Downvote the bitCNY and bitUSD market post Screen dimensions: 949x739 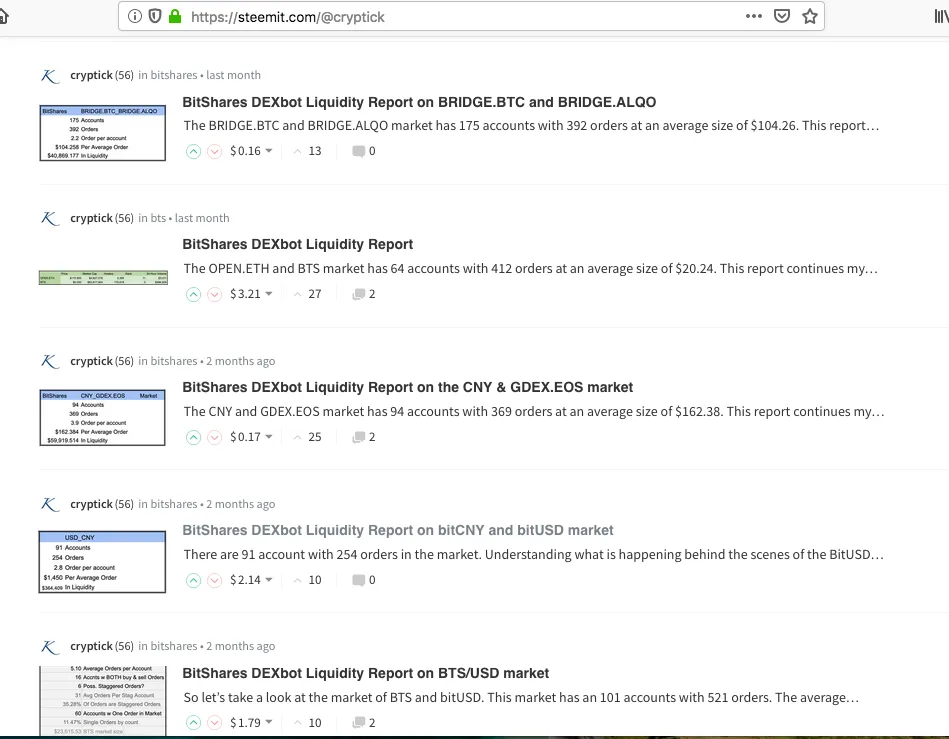point(214,580)
